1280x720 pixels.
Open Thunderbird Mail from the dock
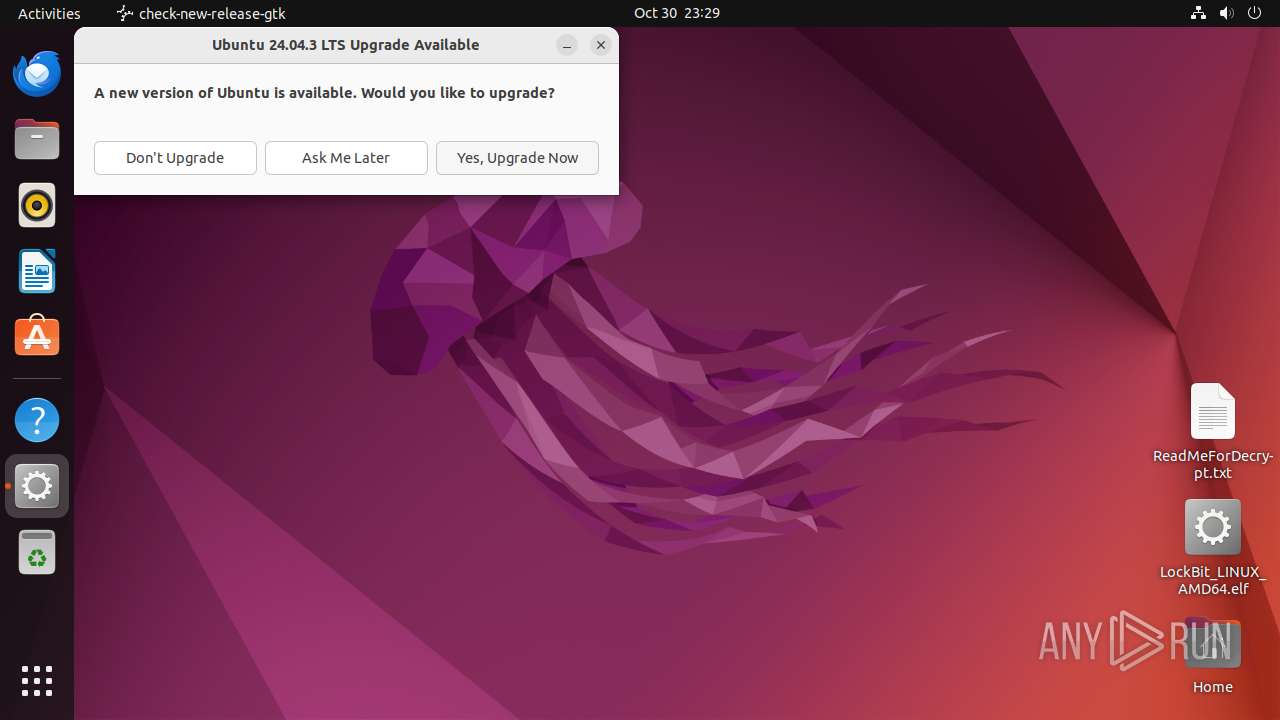click(37, 73)
